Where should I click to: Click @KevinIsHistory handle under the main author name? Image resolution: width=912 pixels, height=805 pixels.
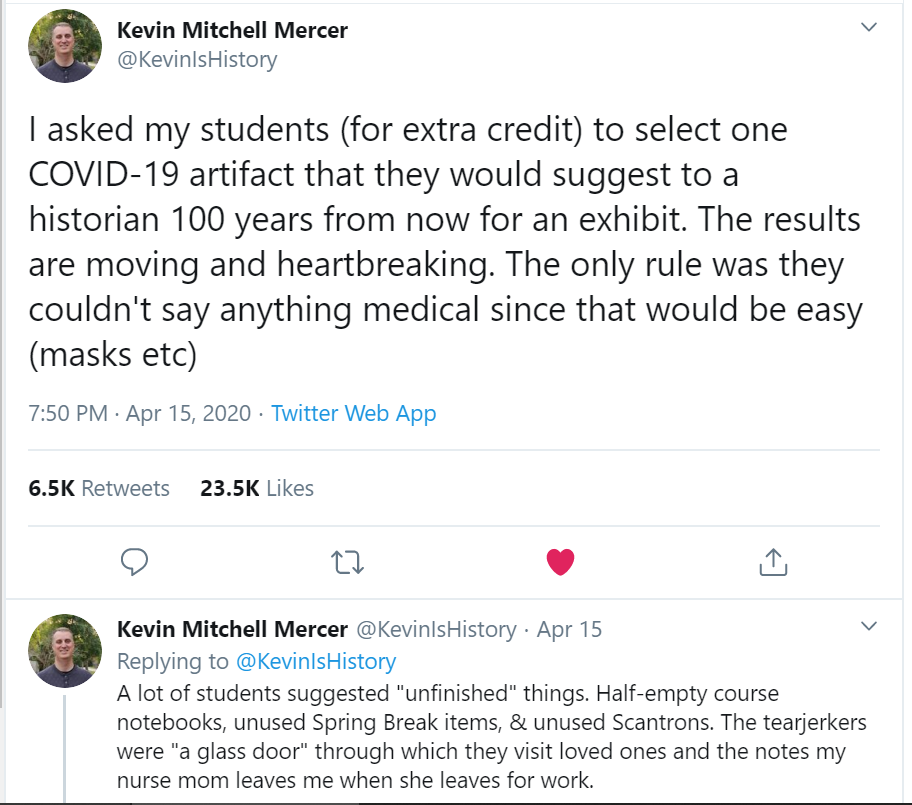(x=197, y=60)
